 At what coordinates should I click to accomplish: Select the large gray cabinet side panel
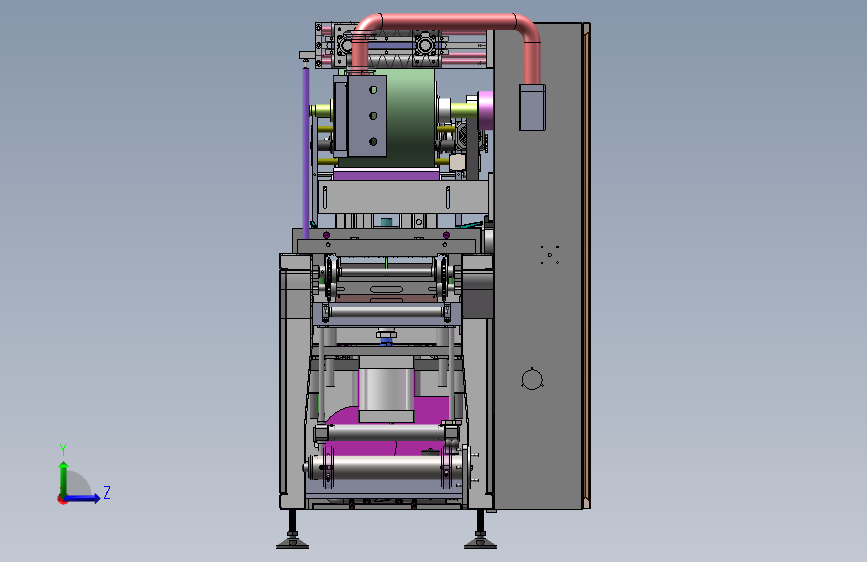tap(537, 266)
